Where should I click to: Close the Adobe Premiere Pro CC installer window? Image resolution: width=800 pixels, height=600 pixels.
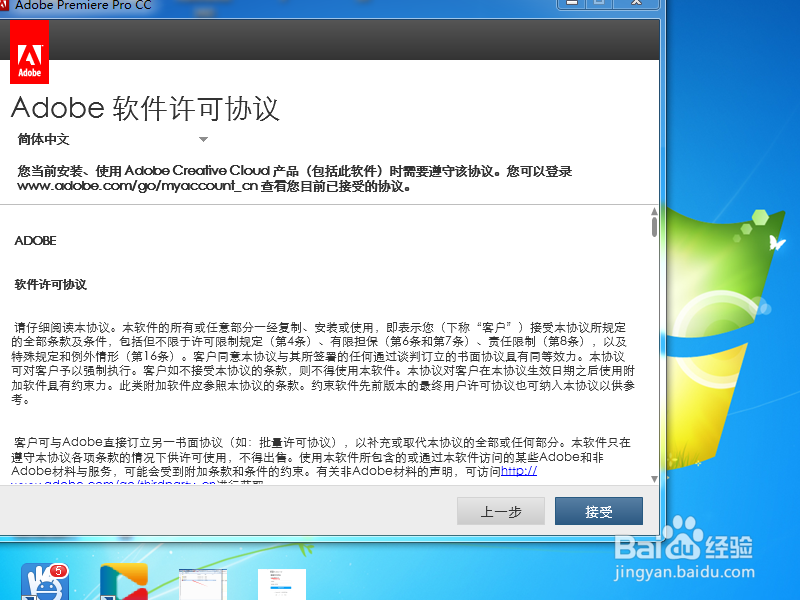(636, 4)
